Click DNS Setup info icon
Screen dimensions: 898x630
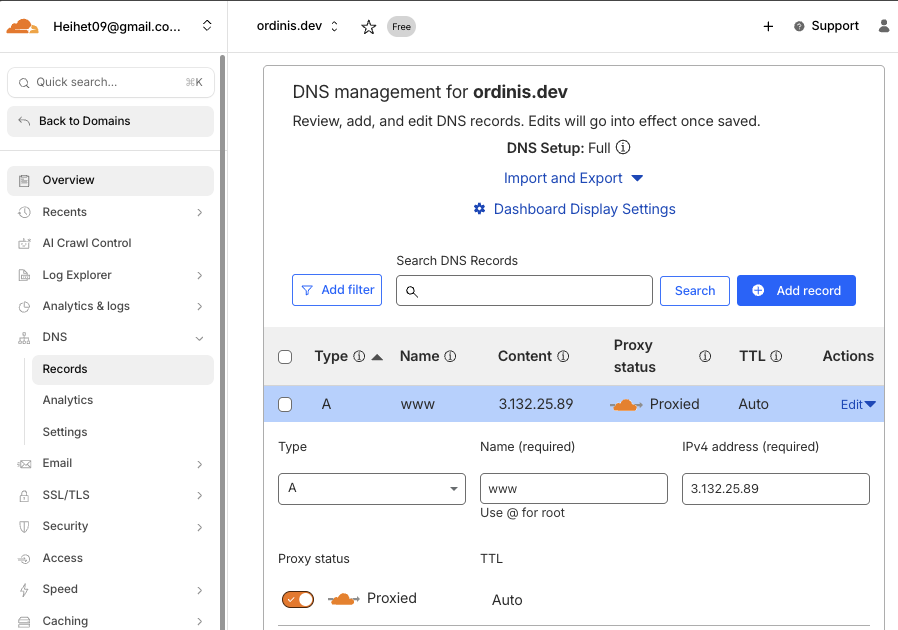[x=623, y=148]
